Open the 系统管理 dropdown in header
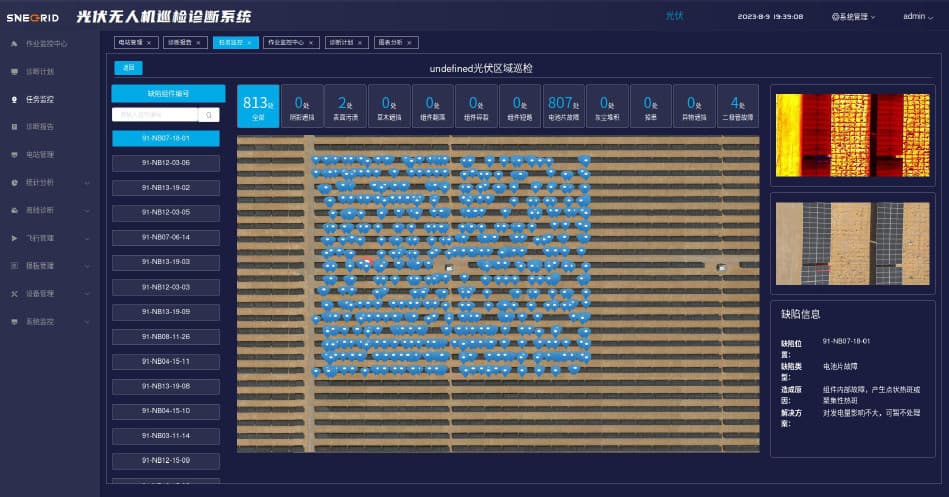949x497 pixels. (852, 17)
